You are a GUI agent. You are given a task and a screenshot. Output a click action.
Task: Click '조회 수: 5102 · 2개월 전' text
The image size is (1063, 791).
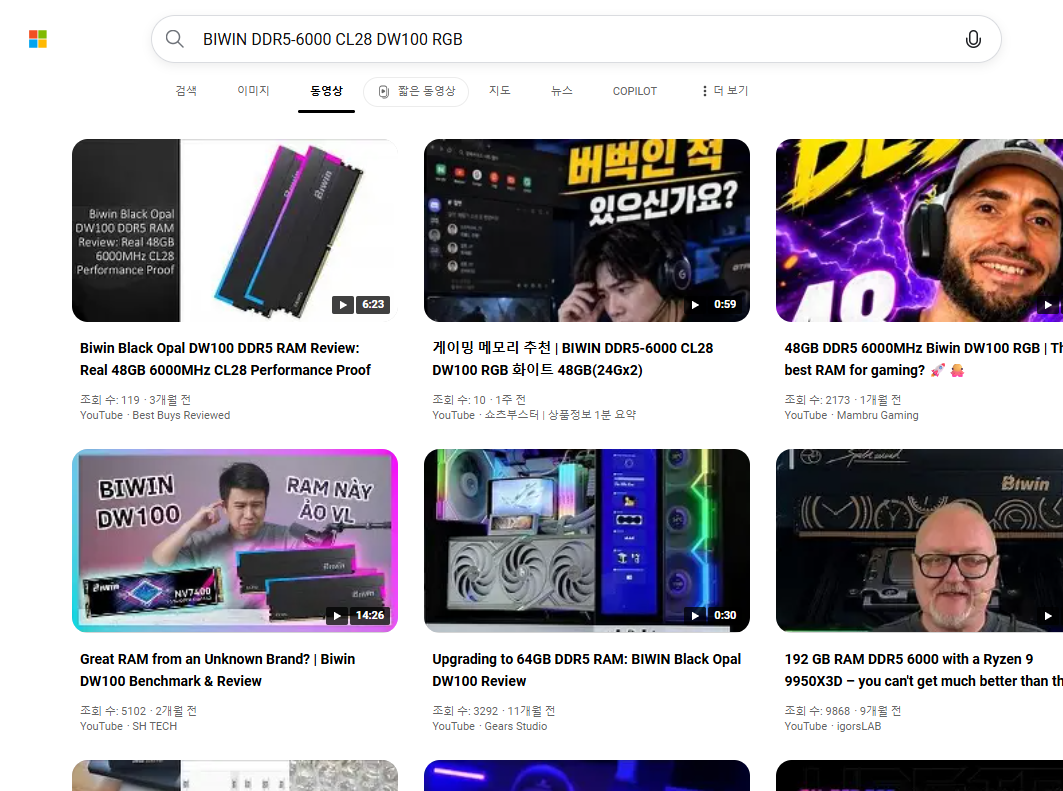(x=138, y=710)
